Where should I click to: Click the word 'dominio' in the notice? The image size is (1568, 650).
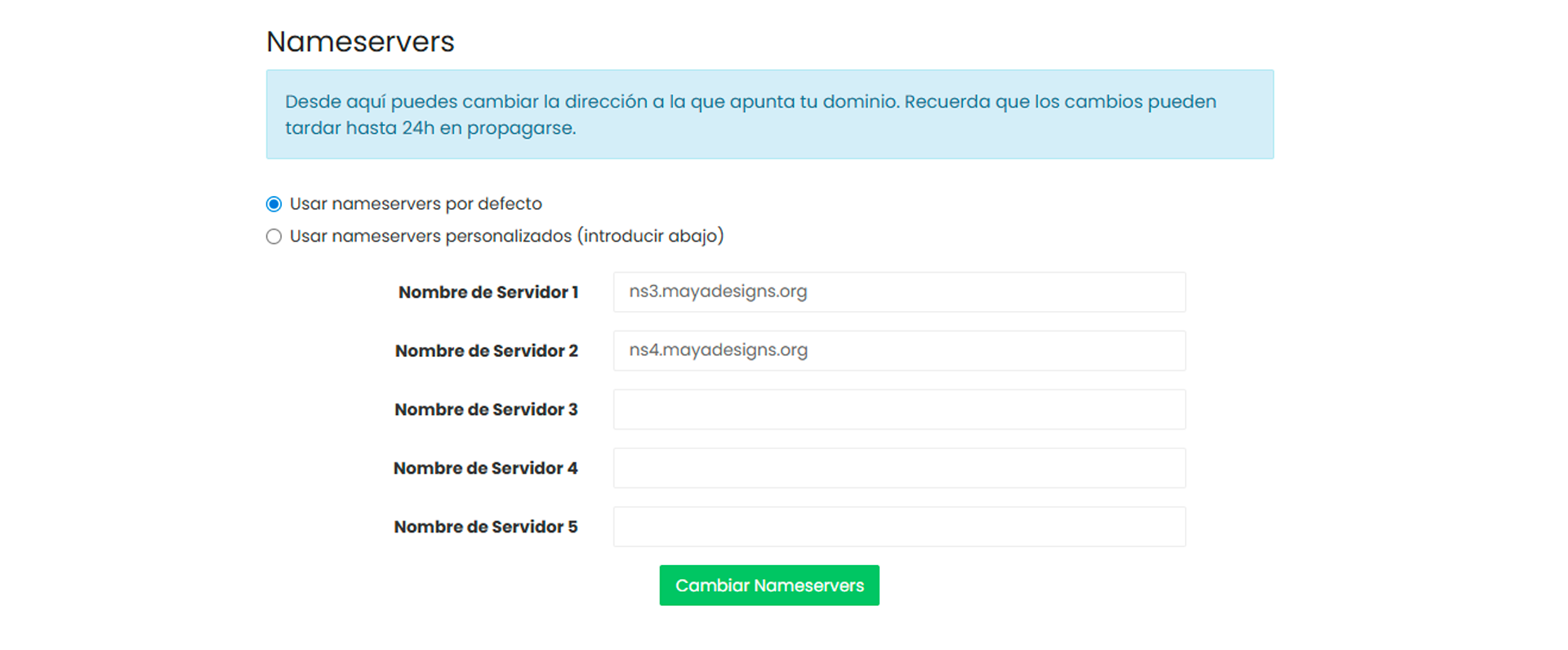tap(859, 102)
